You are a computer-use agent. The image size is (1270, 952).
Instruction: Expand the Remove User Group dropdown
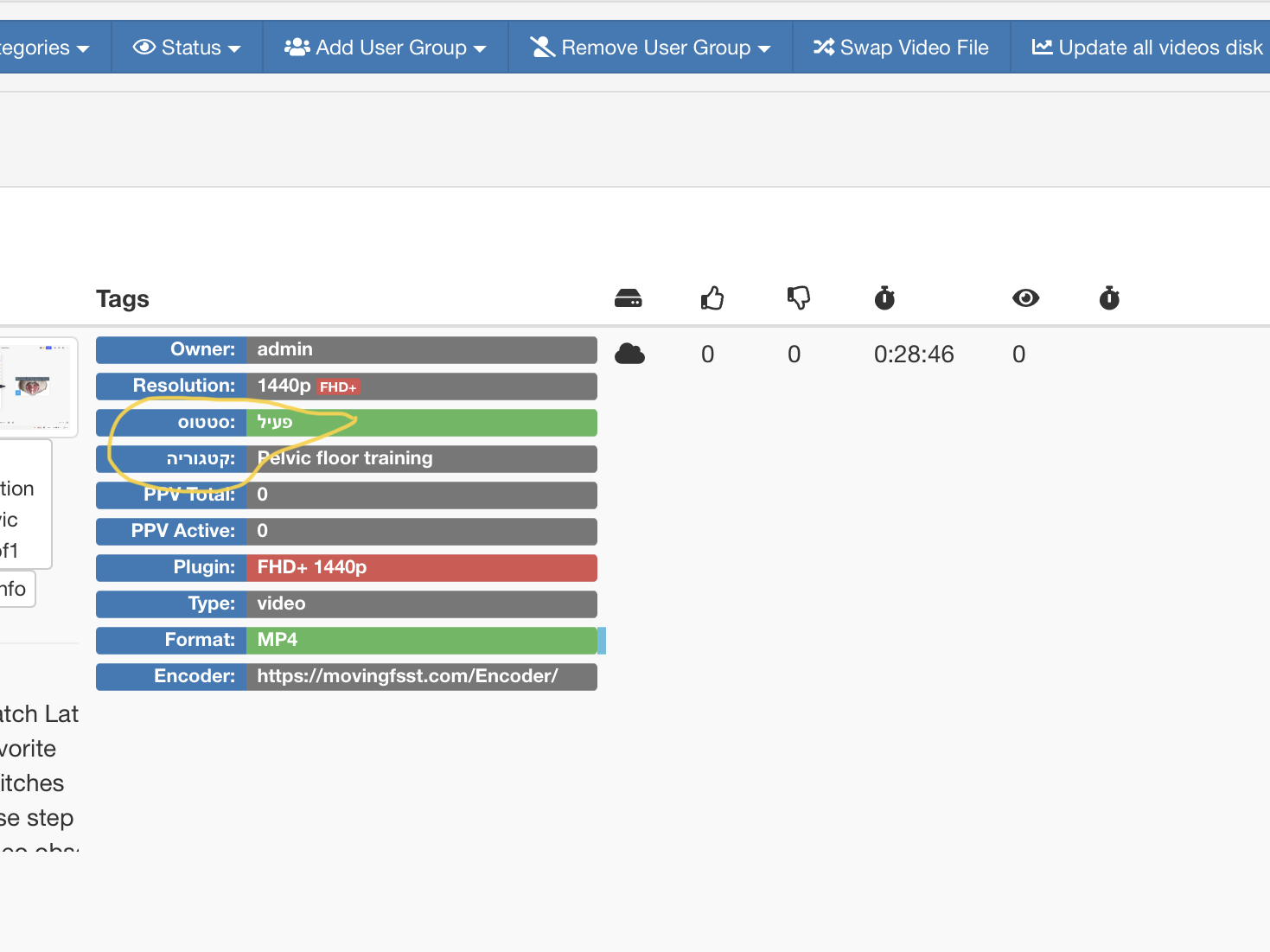764,48
